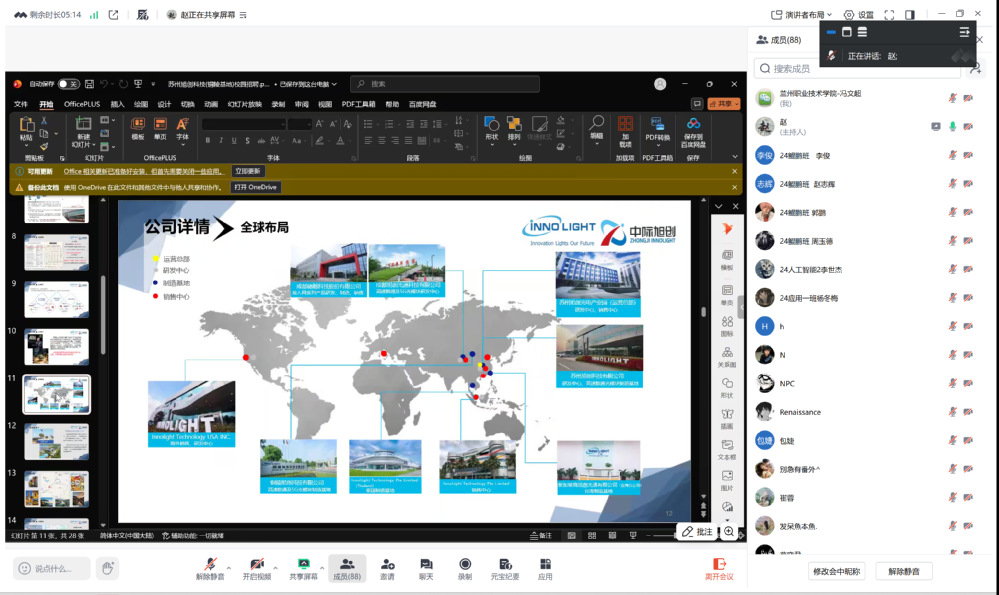Click 新建幻灯片 new slide icon
999x595 pixels.
point(83,123)
